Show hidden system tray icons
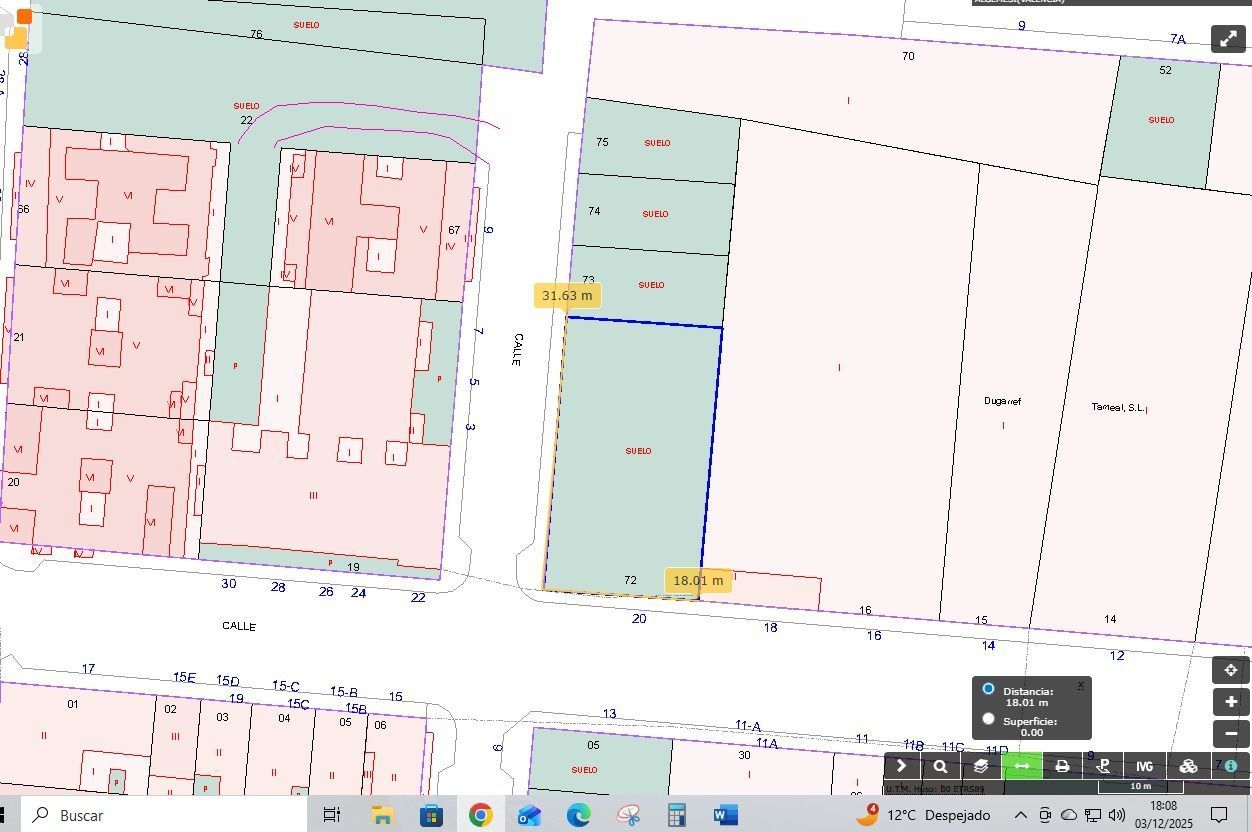The image size is (1252, 832). (1020, 815)
